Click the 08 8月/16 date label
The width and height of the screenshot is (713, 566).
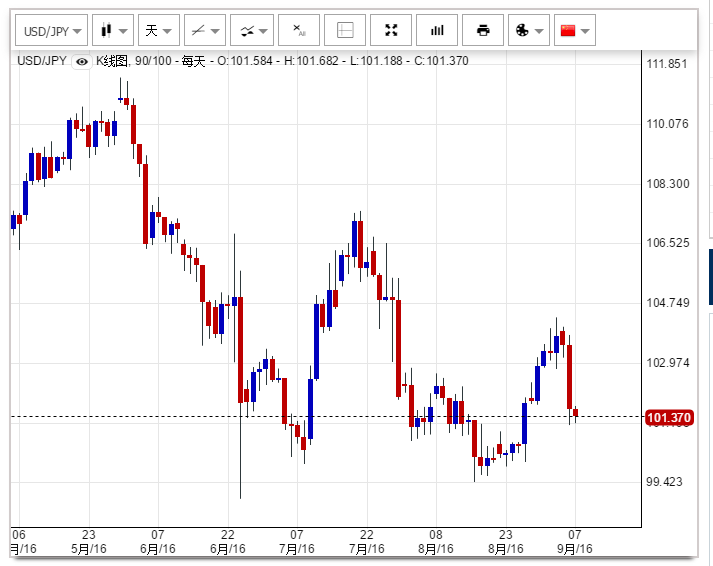pyautogui.click(x=436, y=542)
